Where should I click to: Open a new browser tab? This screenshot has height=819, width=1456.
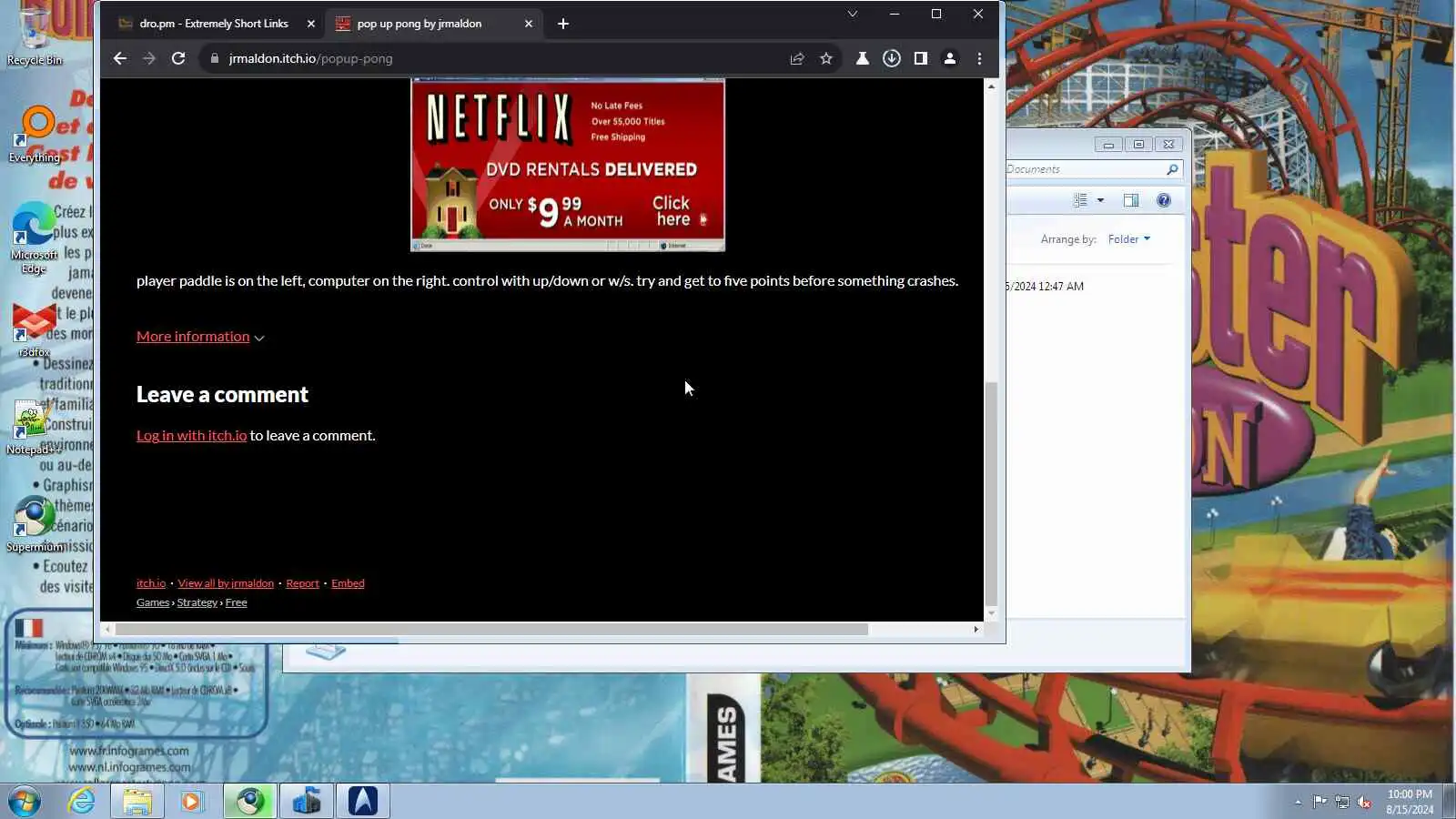coord(563,24)
